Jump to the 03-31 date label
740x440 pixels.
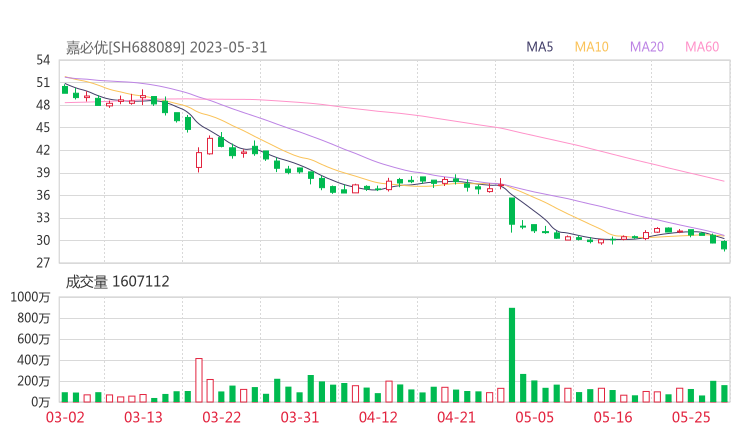(x=300, y=417)
